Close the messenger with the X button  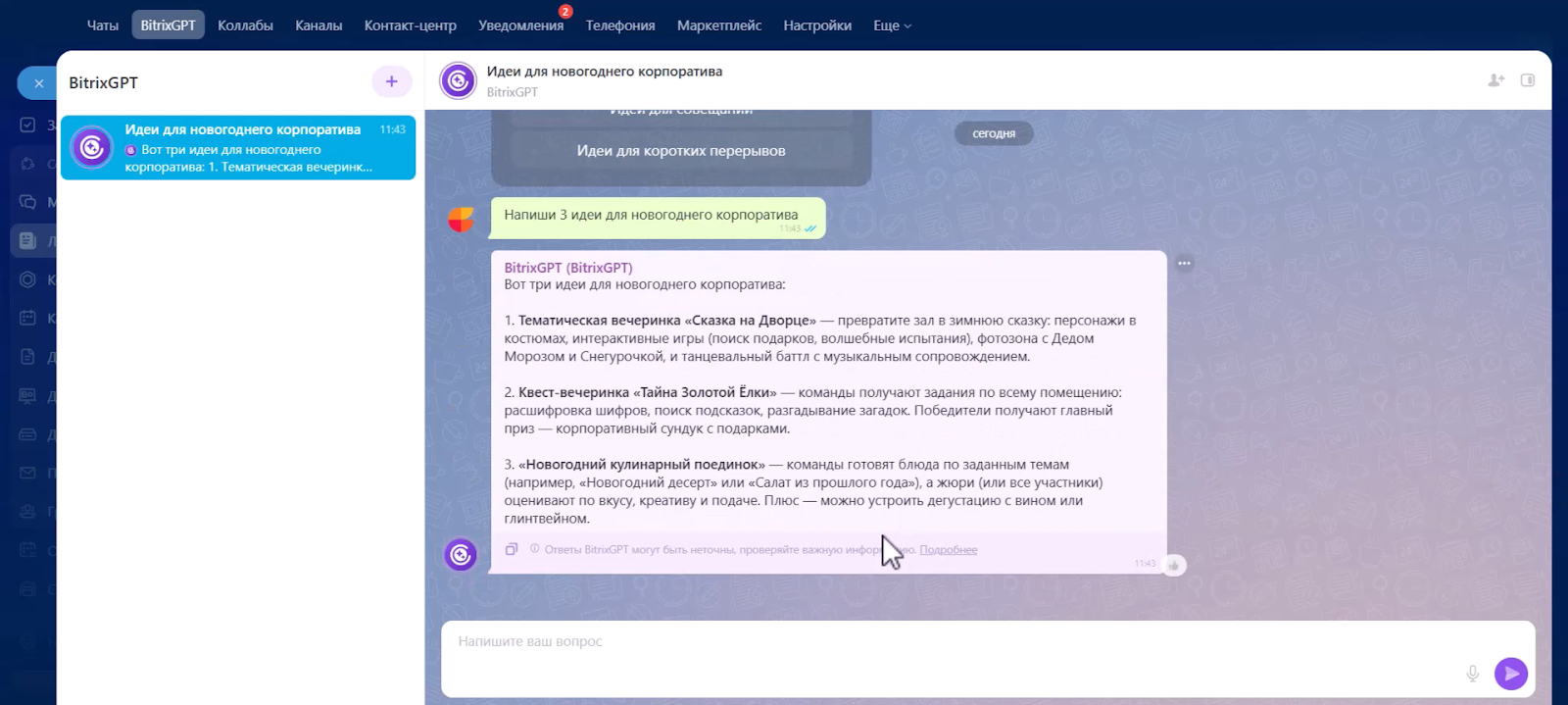[38, 83]
